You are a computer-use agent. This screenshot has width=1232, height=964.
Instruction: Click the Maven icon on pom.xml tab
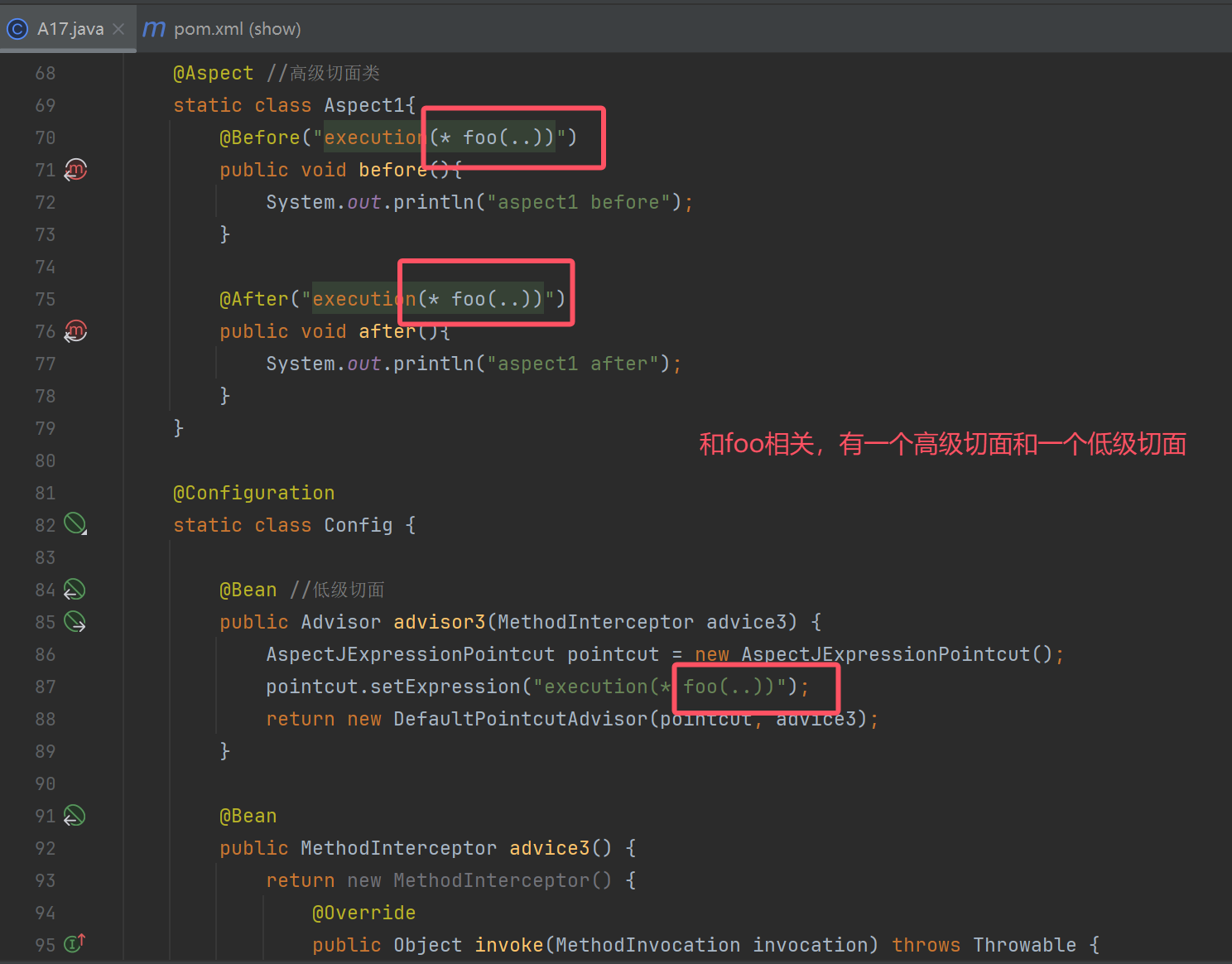(154, 29)
